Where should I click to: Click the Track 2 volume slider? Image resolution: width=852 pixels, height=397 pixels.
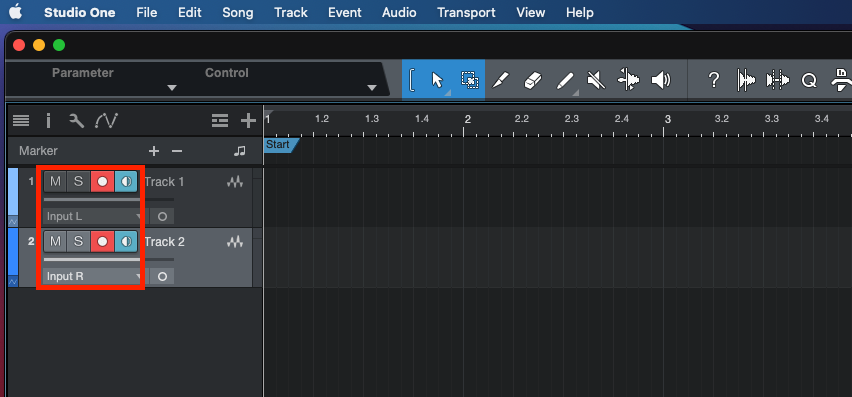coord(109,259)
